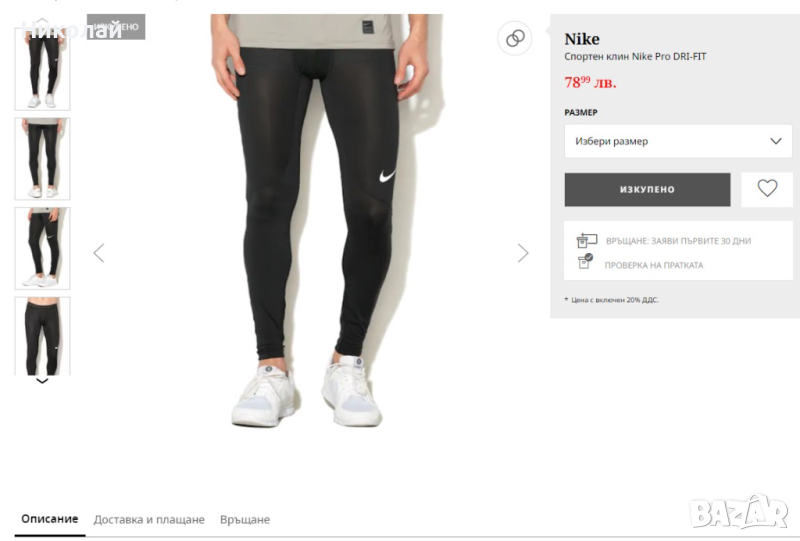Click the similar products rings icon
800x541 pixels.
point(515,38)
